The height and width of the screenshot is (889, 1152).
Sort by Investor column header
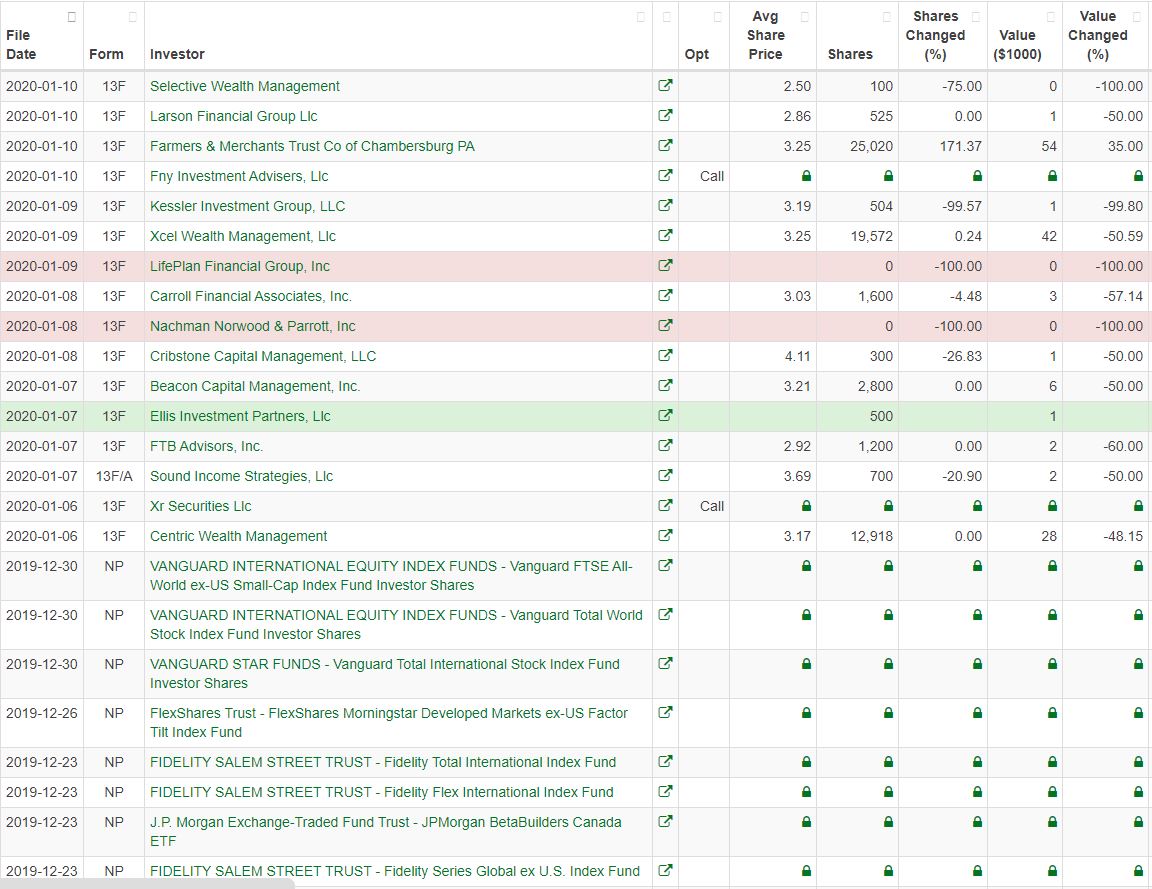click(398, 36)
